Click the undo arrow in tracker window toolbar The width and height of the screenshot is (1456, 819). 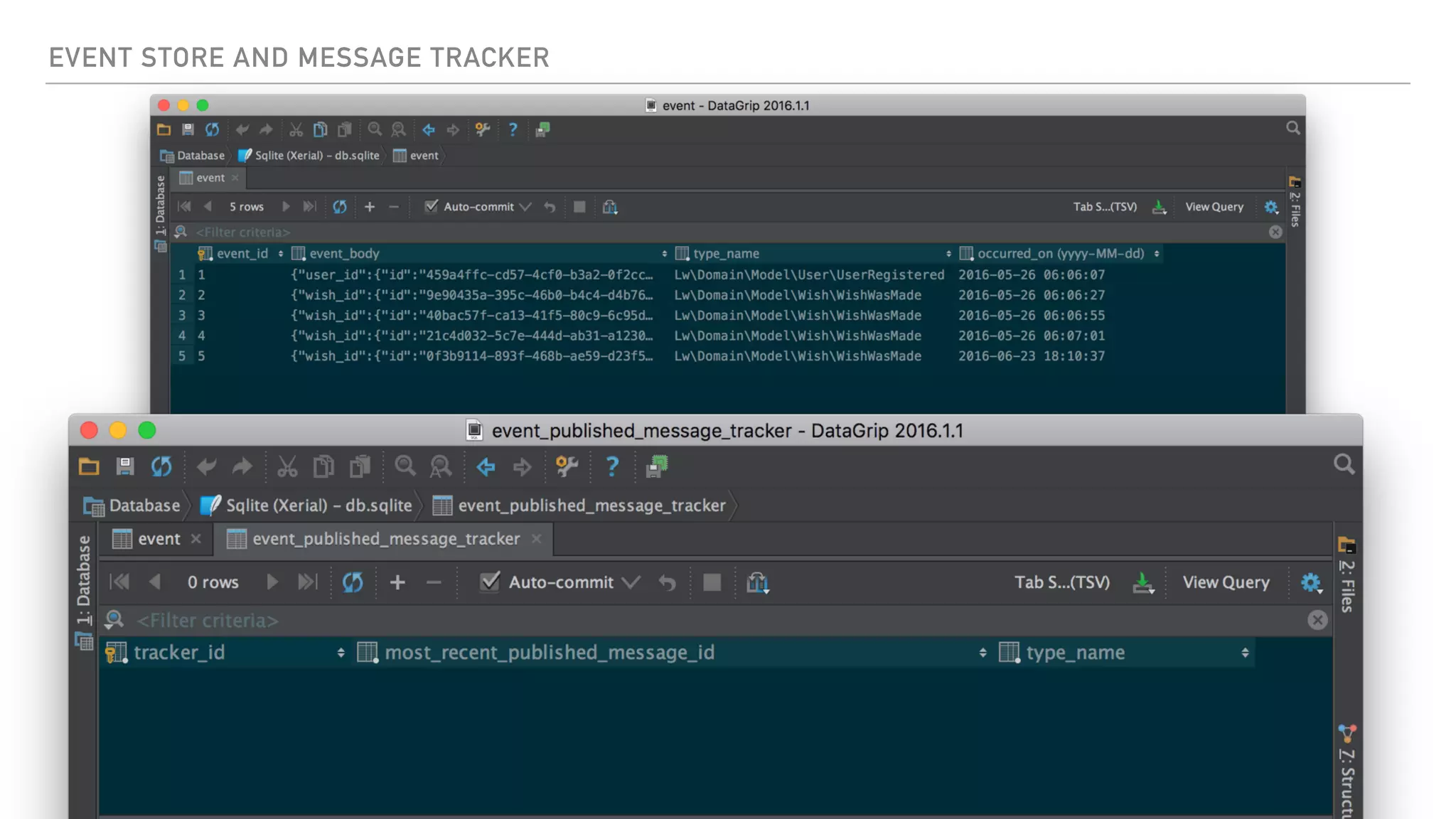(x=206, y=466)
